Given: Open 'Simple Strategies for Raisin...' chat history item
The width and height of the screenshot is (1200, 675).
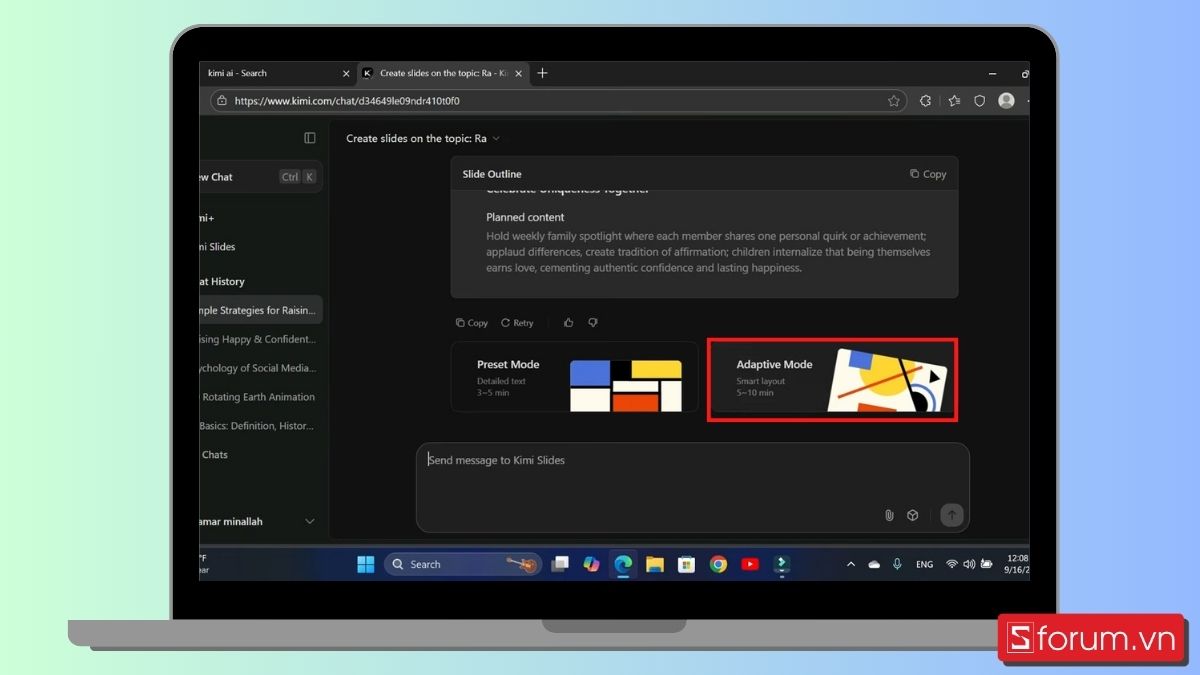Looking at the screenshot, I should [260, 310].
